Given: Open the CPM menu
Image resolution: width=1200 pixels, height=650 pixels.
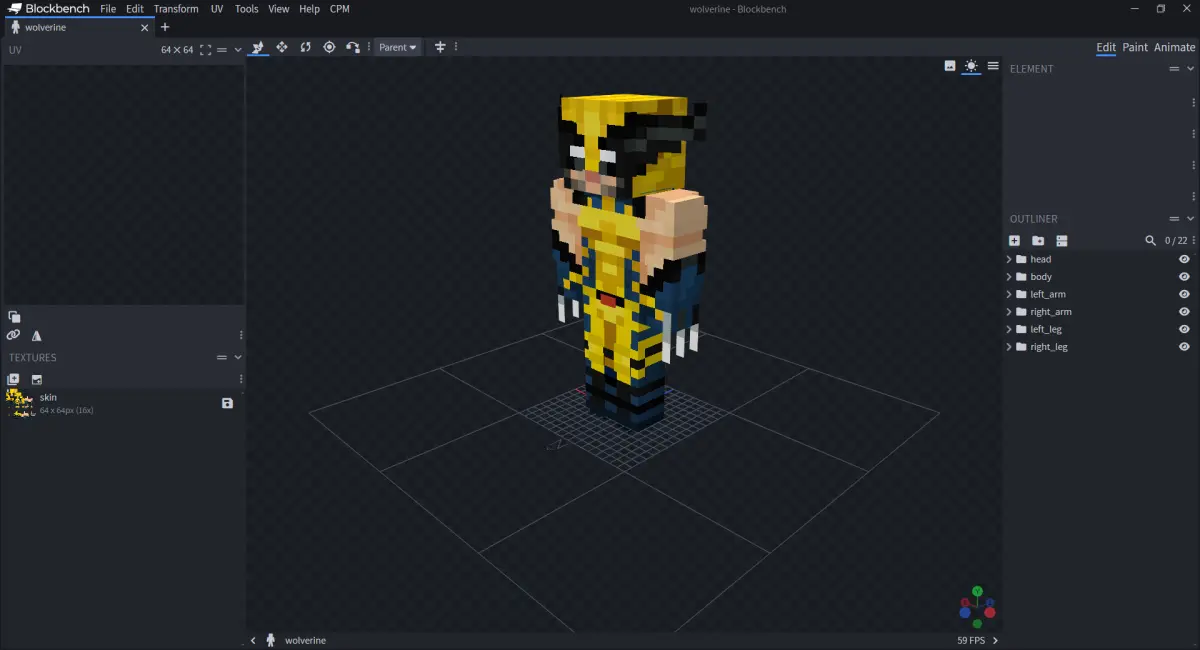Looking at the screenshot, I should point(340,9).
